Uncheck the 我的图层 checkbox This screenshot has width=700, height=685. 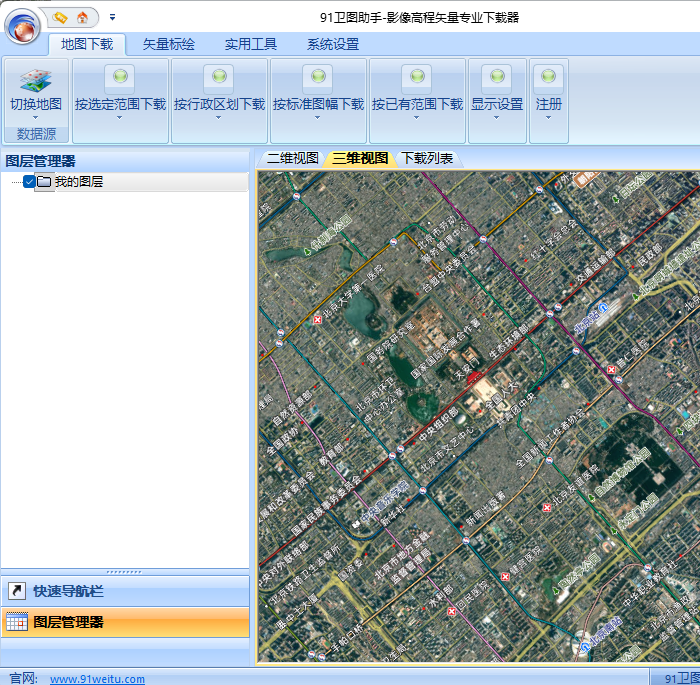coord(29,182)
